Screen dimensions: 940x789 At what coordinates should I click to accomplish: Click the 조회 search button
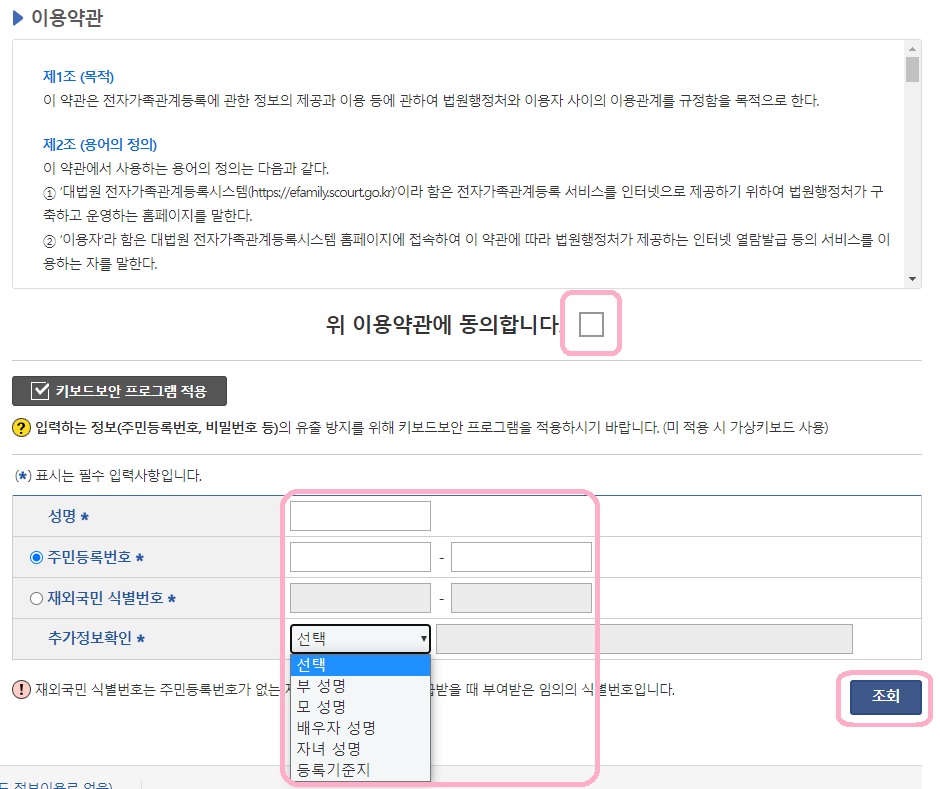coord(884,698)
